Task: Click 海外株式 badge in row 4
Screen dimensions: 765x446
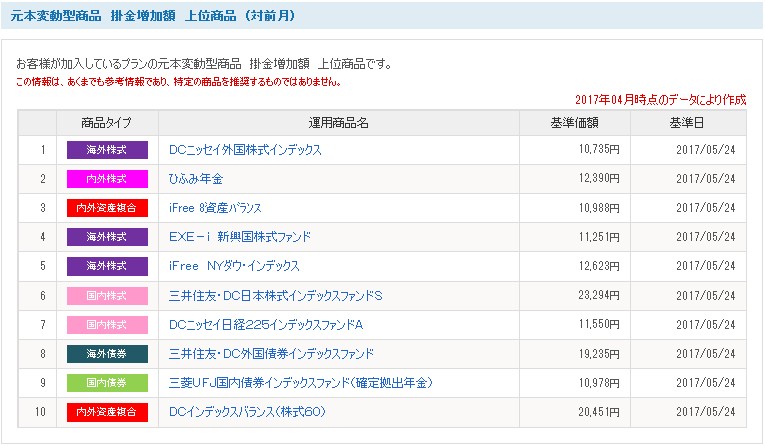Action: (x=107, y=237)
